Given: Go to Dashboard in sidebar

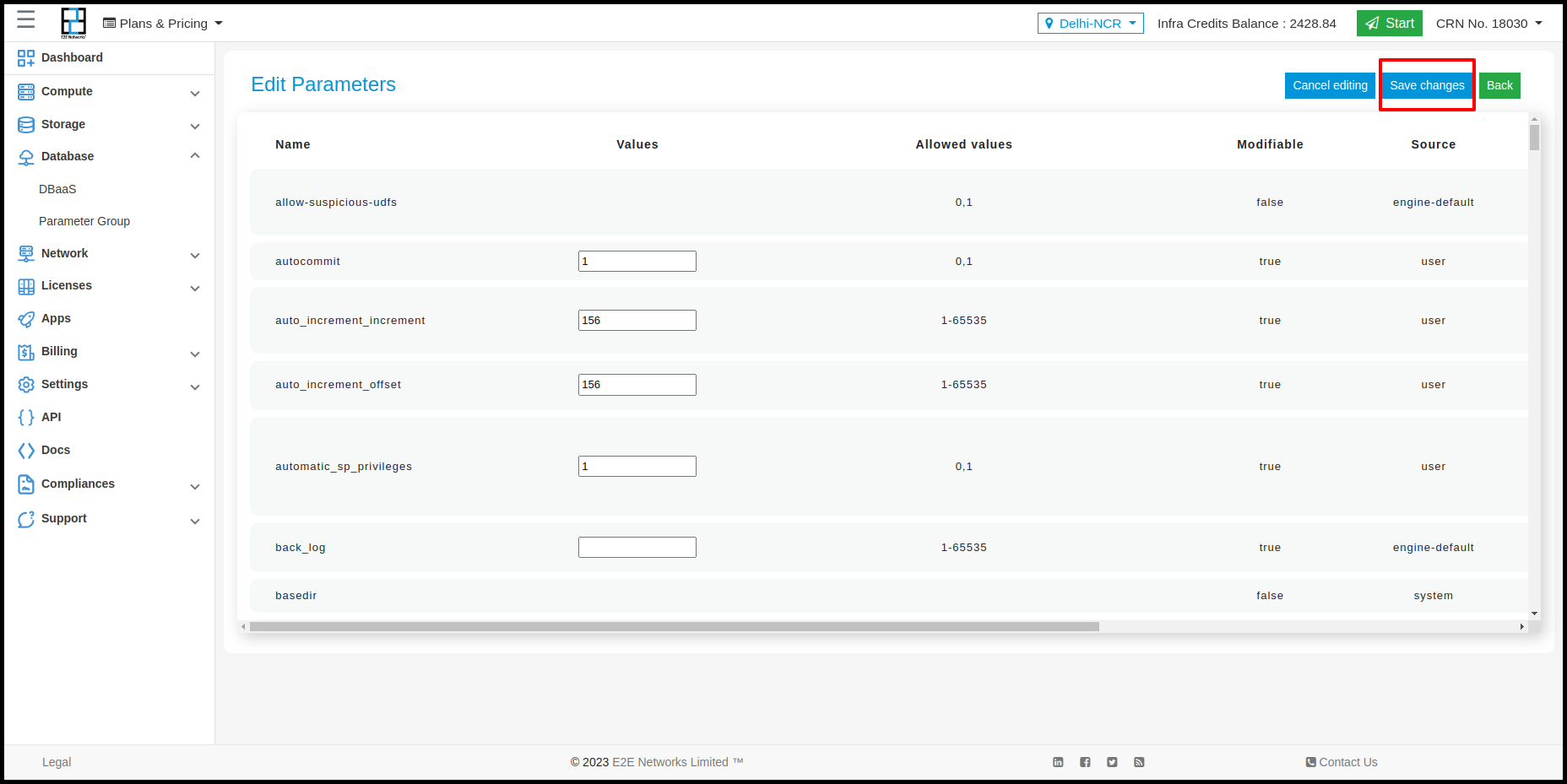Looking at the screenshot, I should pos(72,57).
